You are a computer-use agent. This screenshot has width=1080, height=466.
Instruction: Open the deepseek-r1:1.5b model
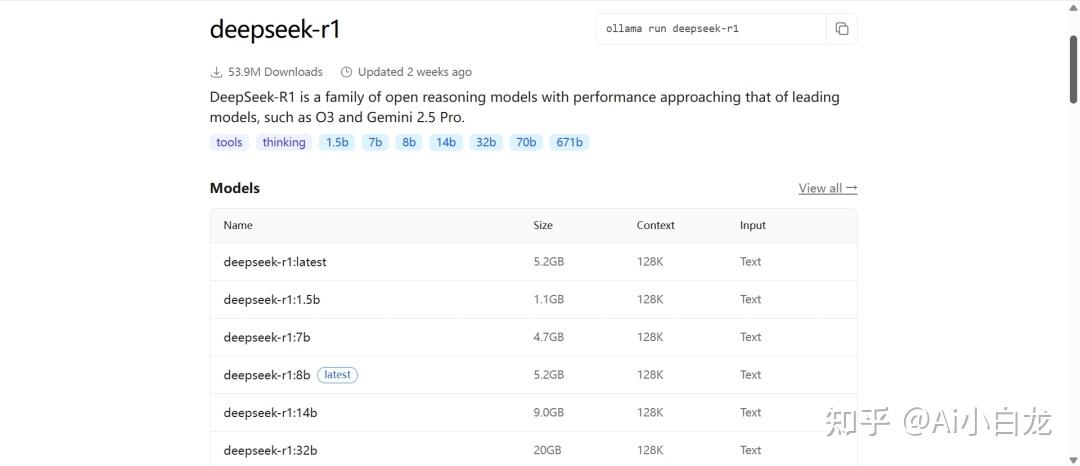[x=272, y=300]
